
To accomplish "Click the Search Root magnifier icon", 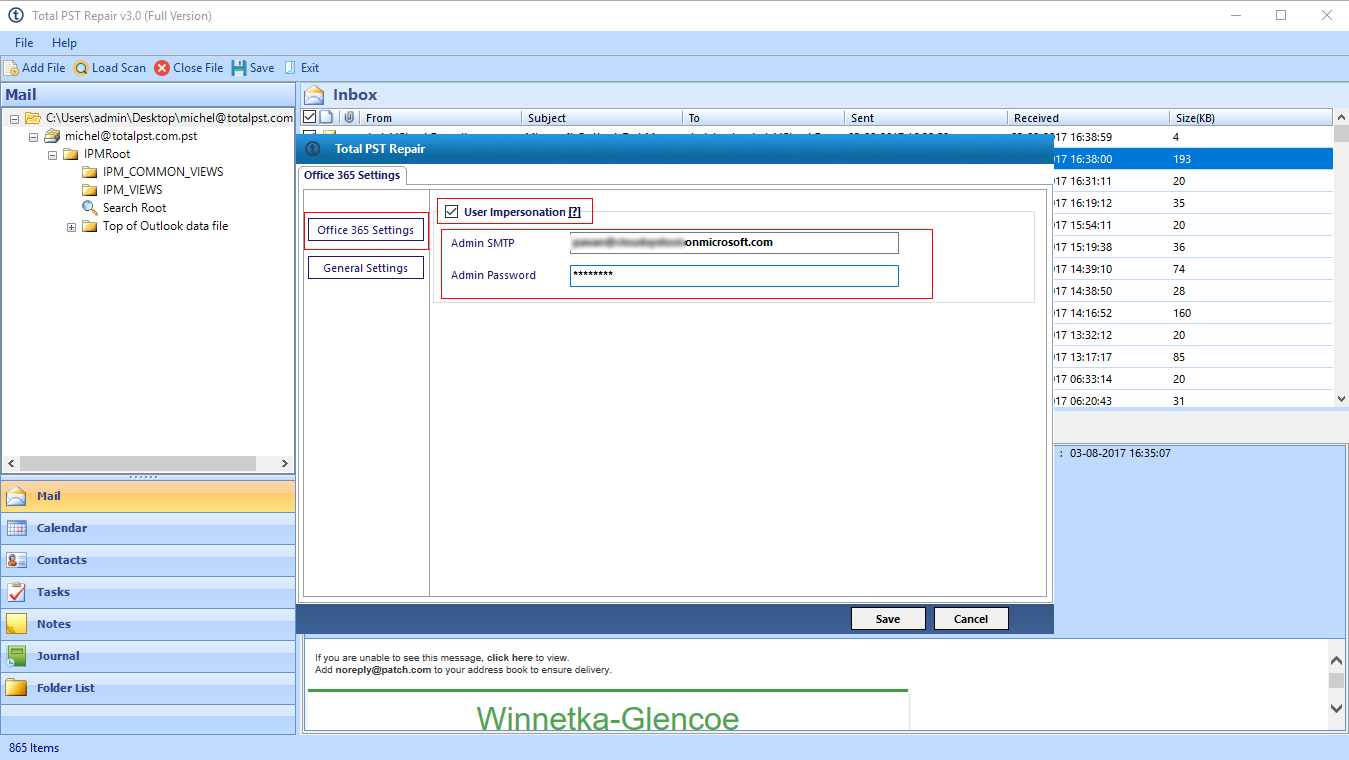I will 89,208.
